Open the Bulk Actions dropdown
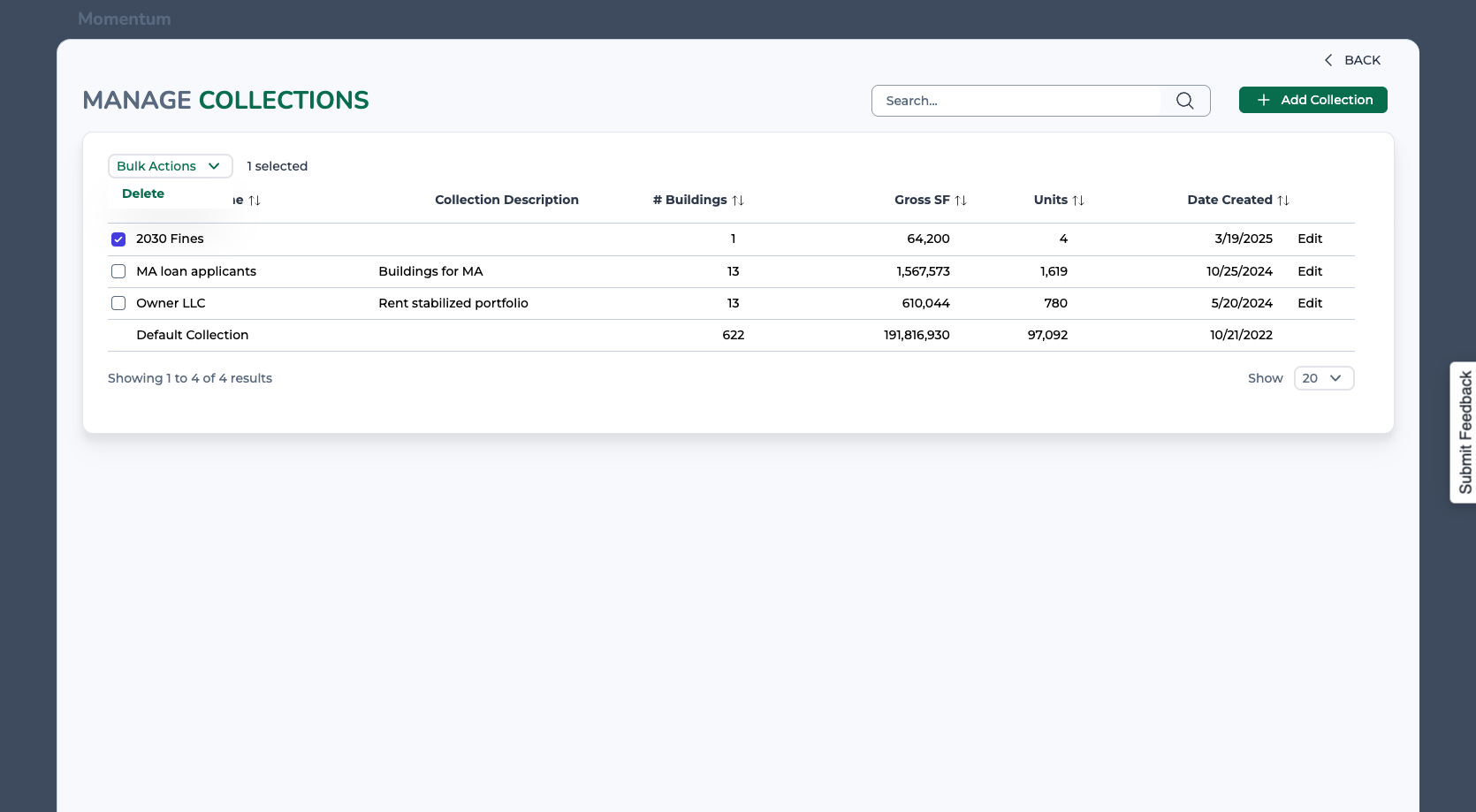Viewport: 1476px width, 812px height. pyautogui.click(x=171, y=166)
